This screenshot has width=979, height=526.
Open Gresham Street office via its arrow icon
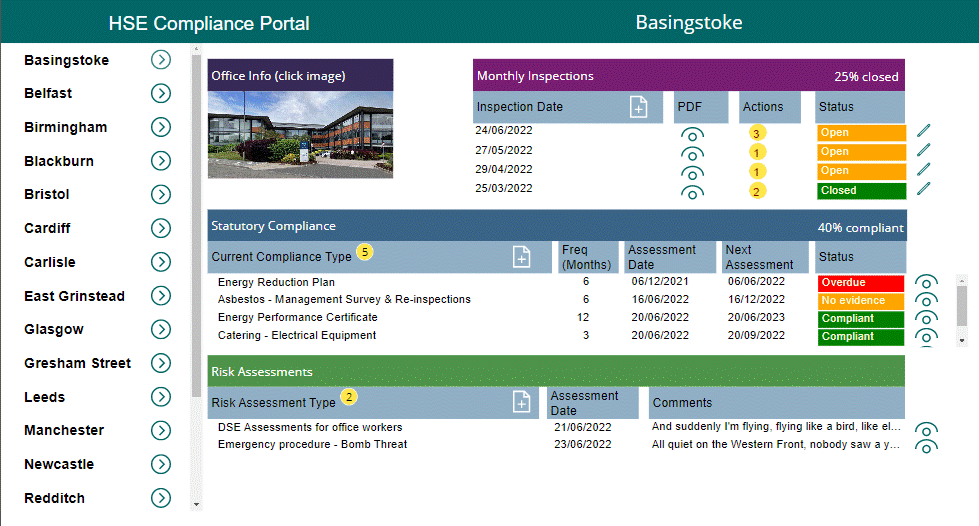(x=161, y=364)
